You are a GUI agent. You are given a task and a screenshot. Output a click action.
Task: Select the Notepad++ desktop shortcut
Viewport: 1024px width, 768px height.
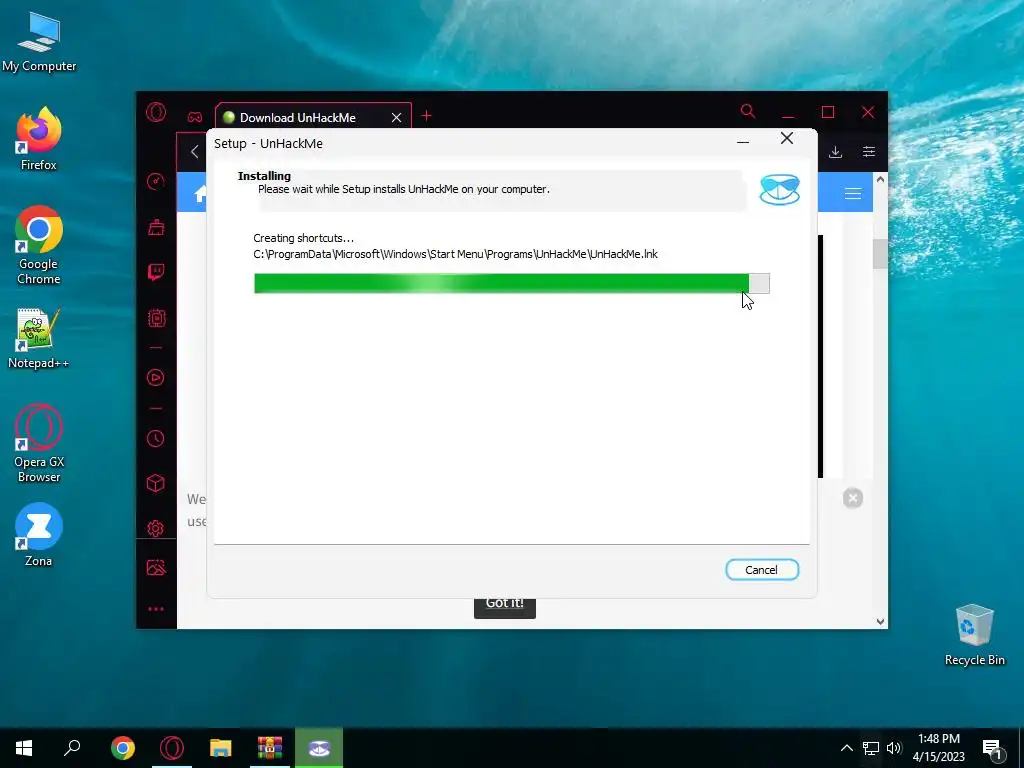click(x=39, y=338)
